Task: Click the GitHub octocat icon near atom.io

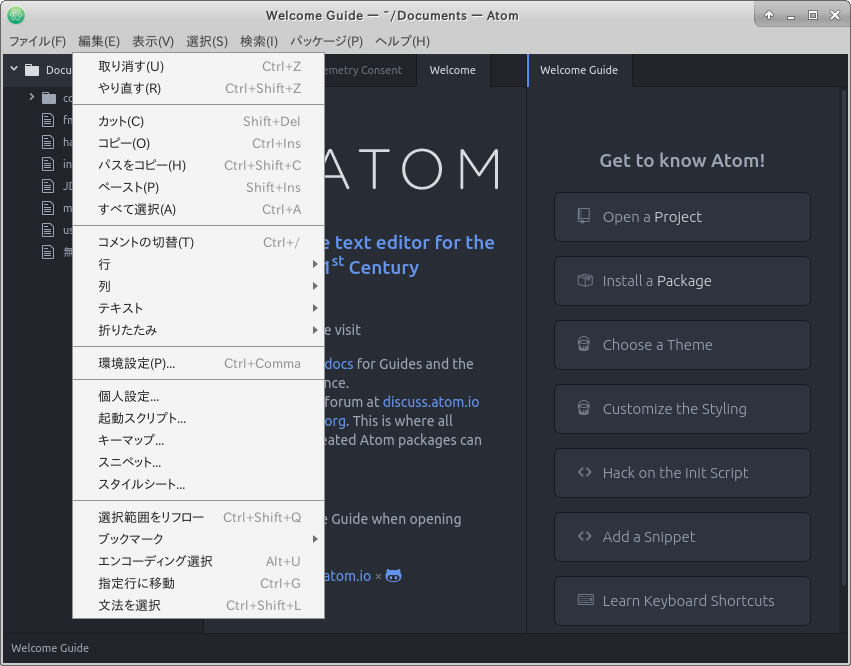Action: [393, 576]
